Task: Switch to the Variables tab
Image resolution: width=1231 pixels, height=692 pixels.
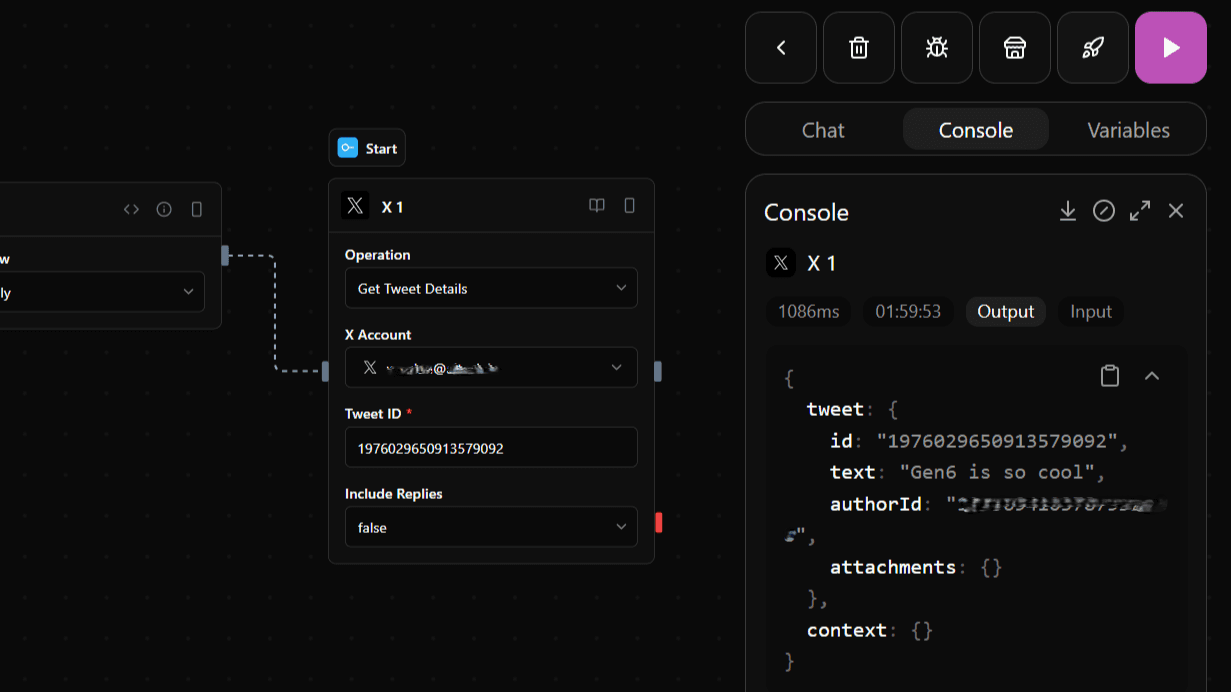Action: (1128, 130)
